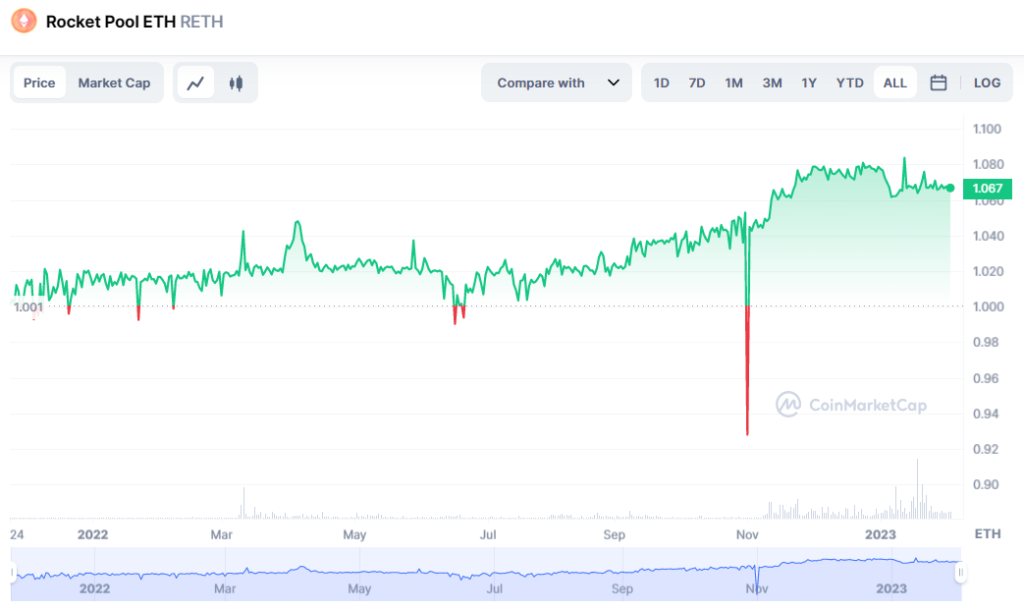This screenshot has height=610, width=1024.
Task: Set chart range to 1M
Action: click(733, 83)
